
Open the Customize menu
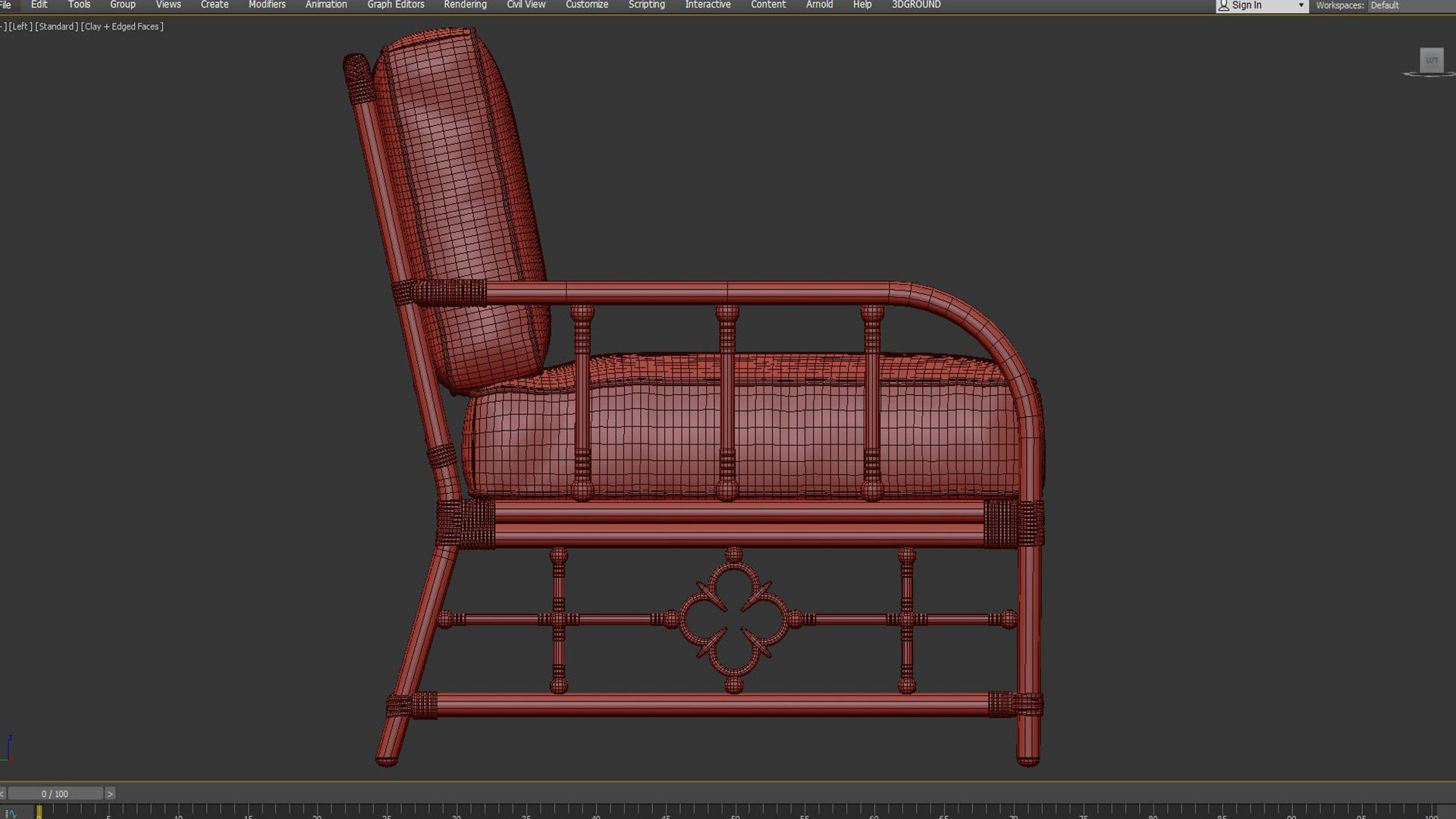[587, 5]
